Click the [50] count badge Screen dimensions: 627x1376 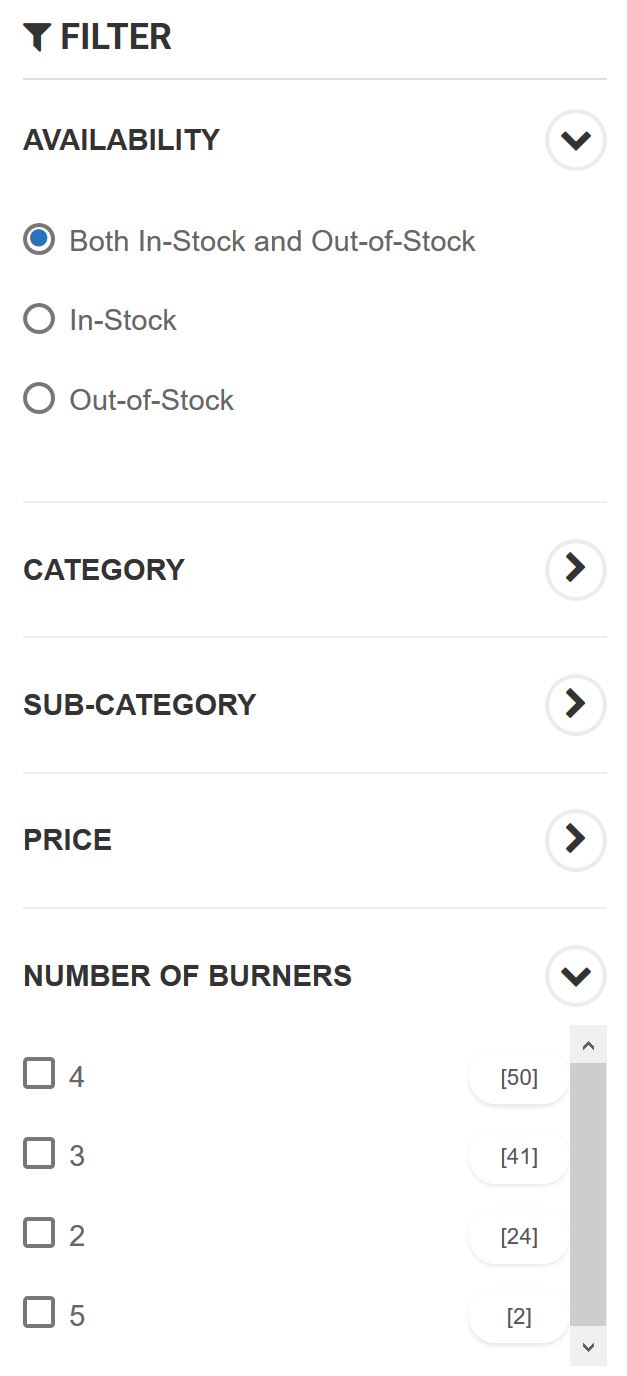point(519,1078)
